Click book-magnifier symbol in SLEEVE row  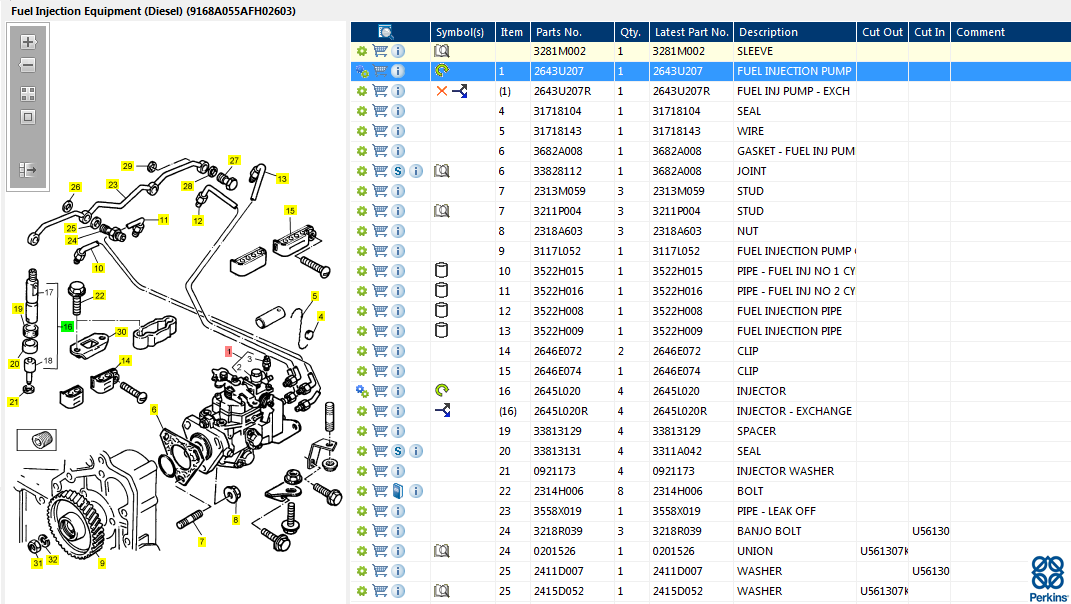(x=442, y=51)
